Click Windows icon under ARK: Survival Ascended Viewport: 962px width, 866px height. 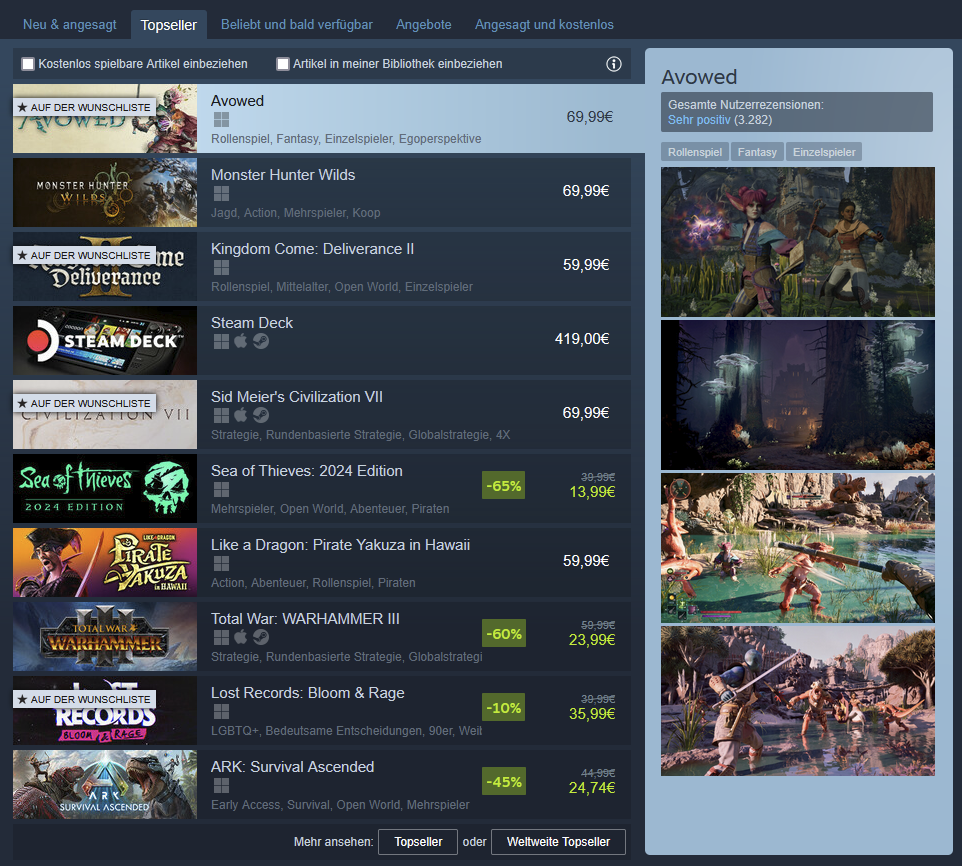pyautogui.click(x=221, y=786)
